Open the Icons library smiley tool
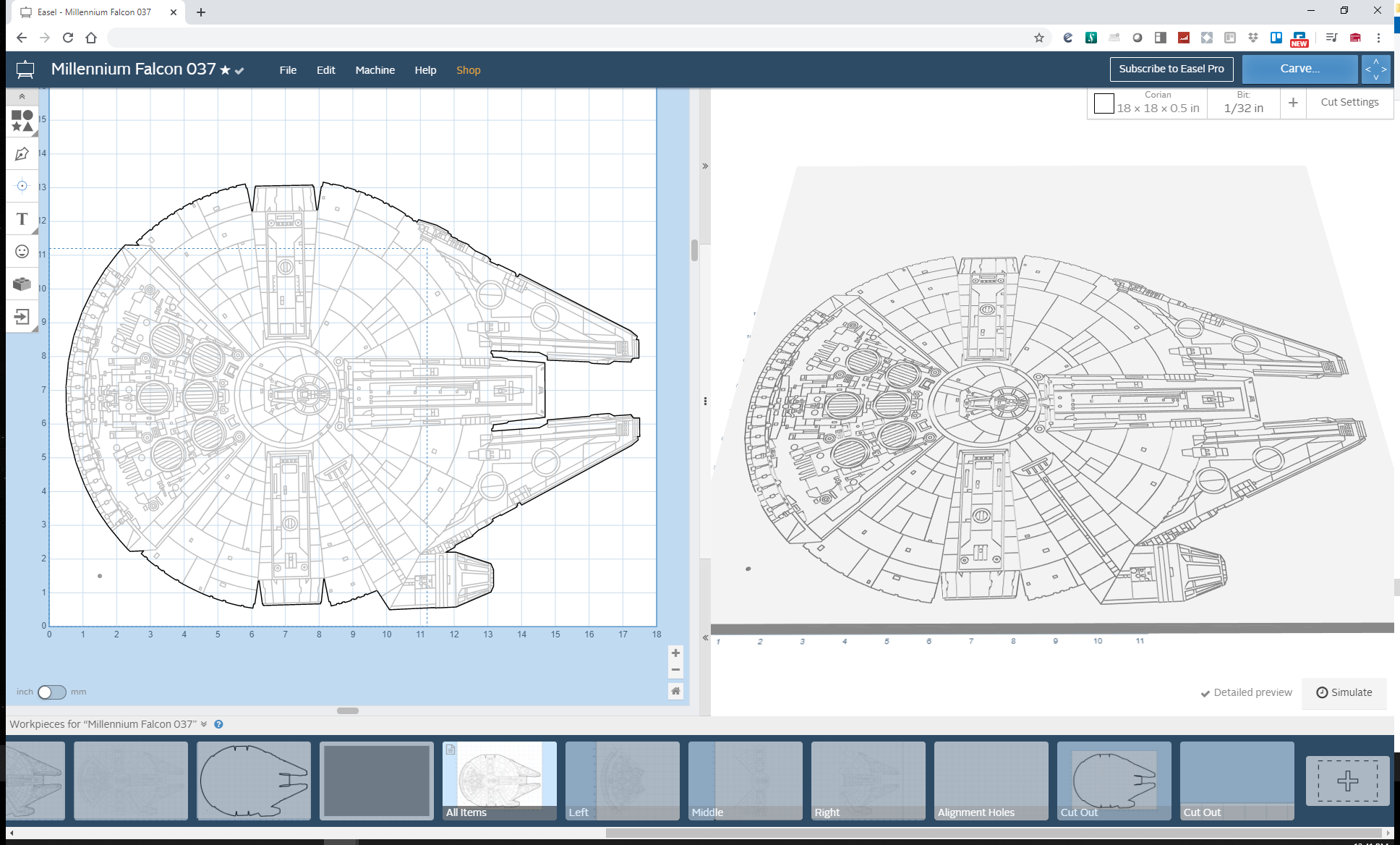Screen dimensions: 1400x845 click(22, 251)
